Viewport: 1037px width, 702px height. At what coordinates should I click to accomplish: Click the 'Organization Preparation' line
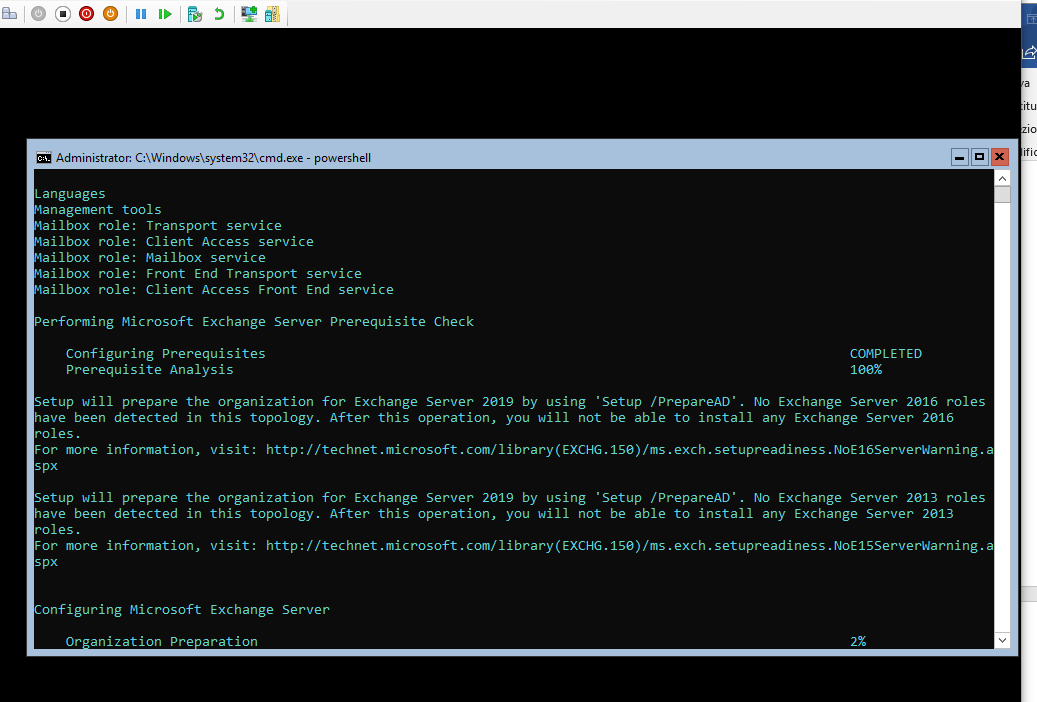161,641
